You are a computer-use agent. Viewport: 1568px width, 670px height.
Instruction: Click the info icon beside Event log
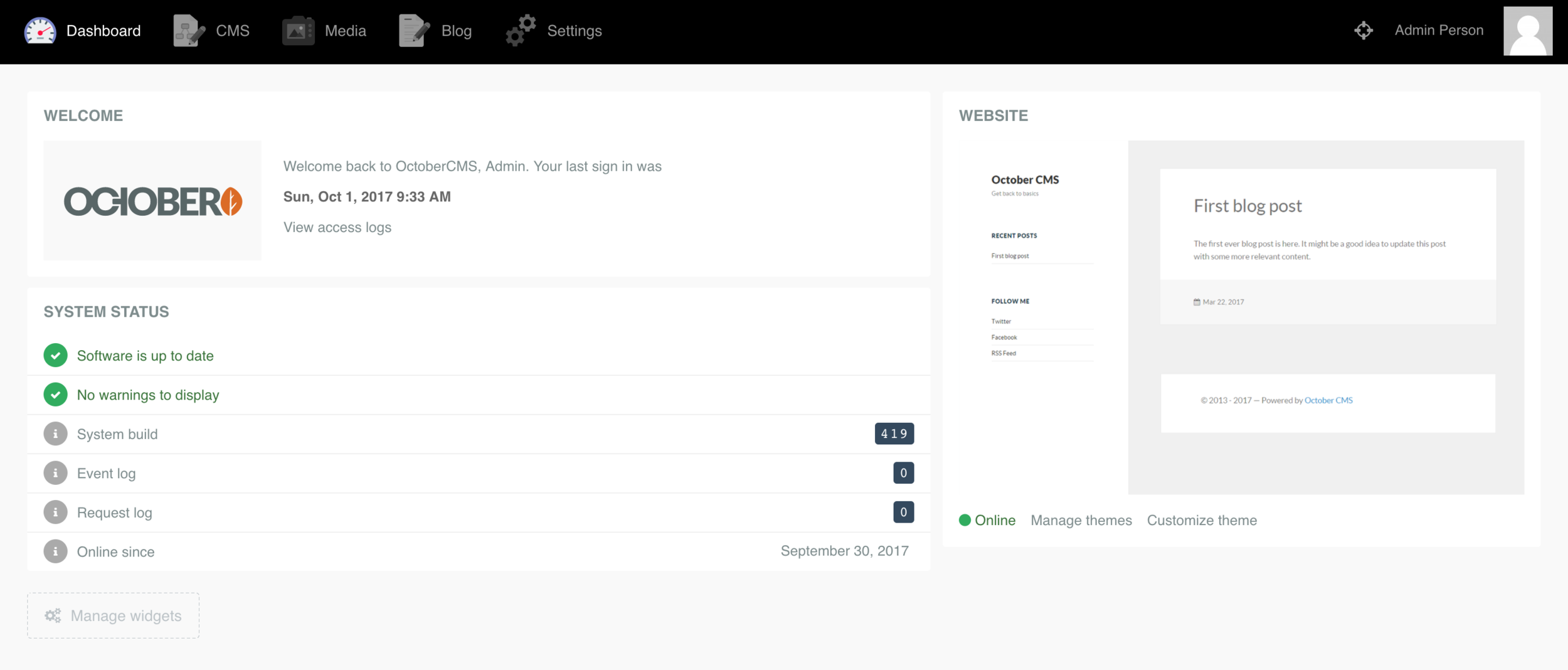(x=55, y=473)
